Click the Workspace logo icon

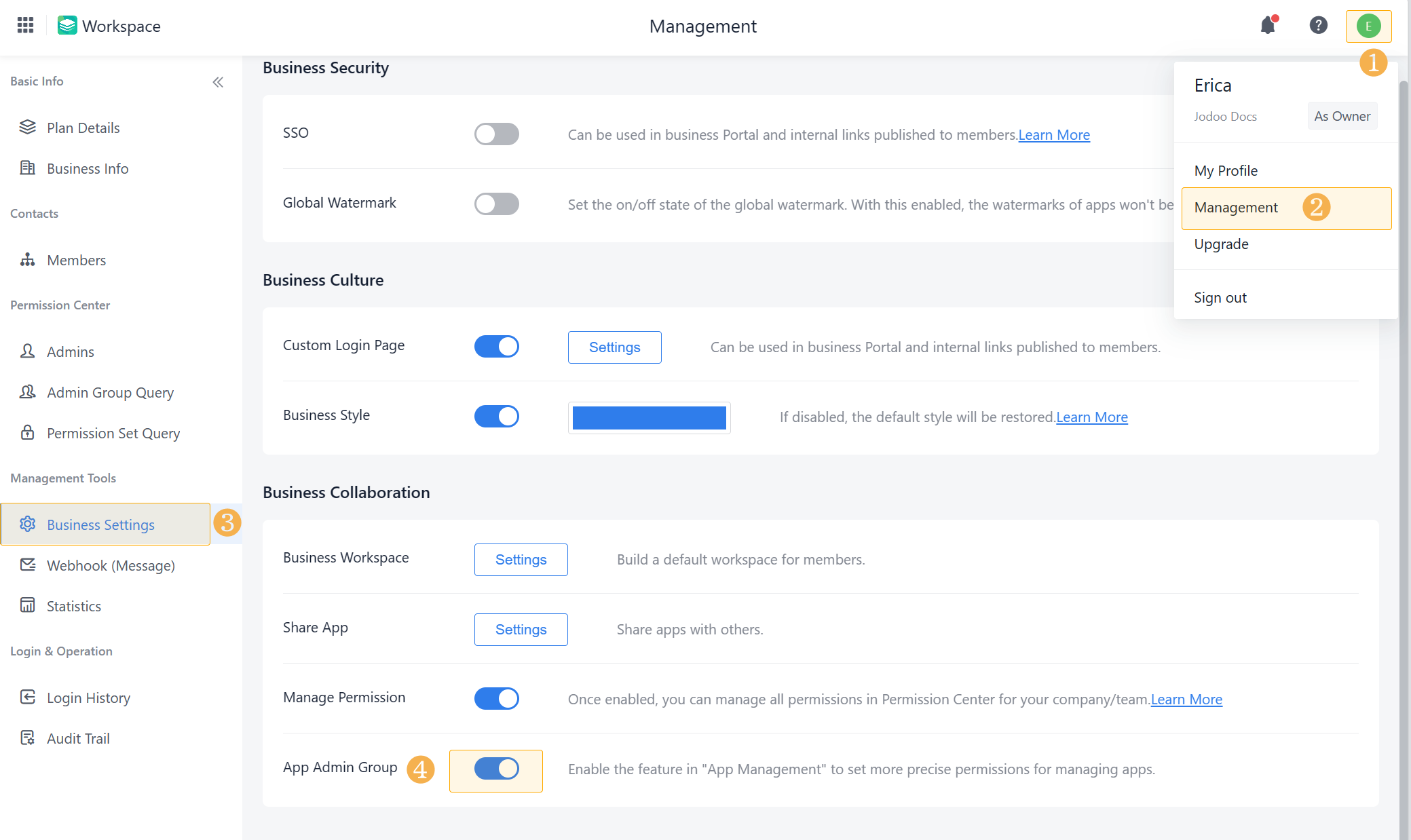click(x=67, y=26)
